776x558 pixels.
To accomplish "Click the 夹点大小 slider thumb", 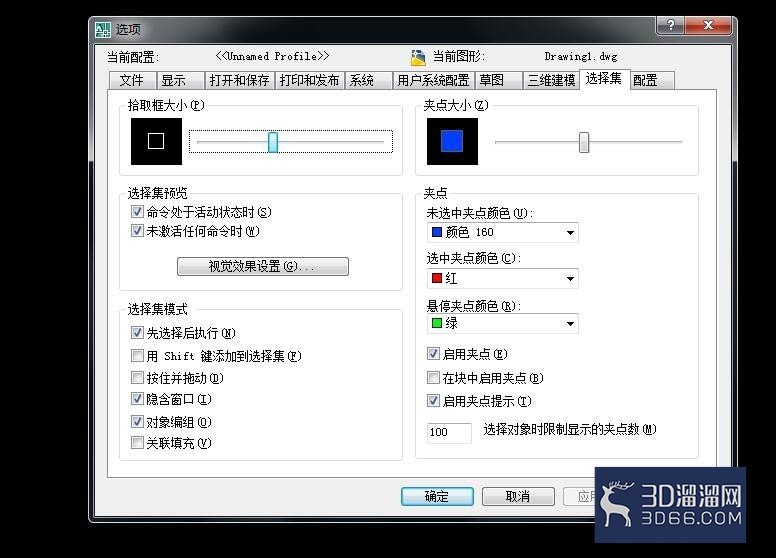I will pos(584,142).
